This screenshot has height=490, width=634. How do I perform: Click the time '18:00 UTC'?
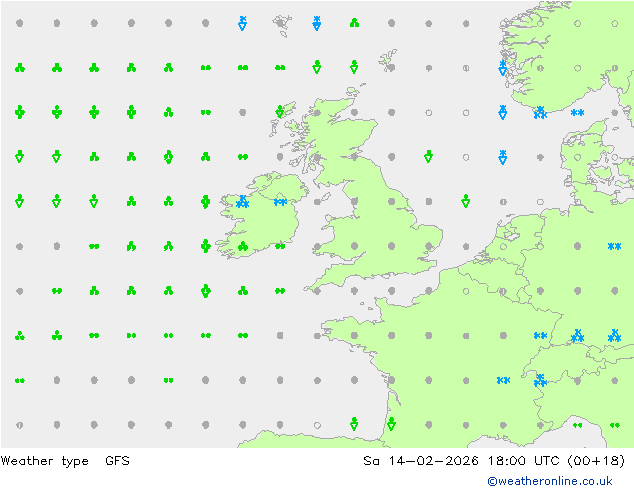click(x=524, y=460)
